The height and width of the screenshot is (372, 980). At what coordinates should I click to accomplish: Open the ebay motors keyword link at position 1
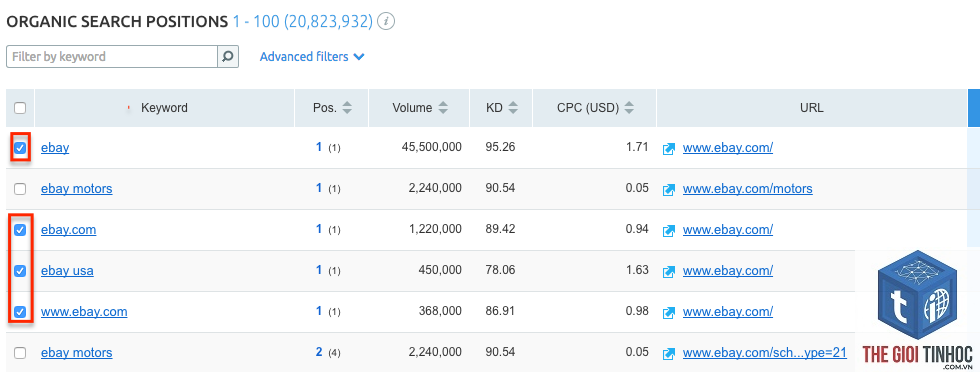(x=77, y=189)
